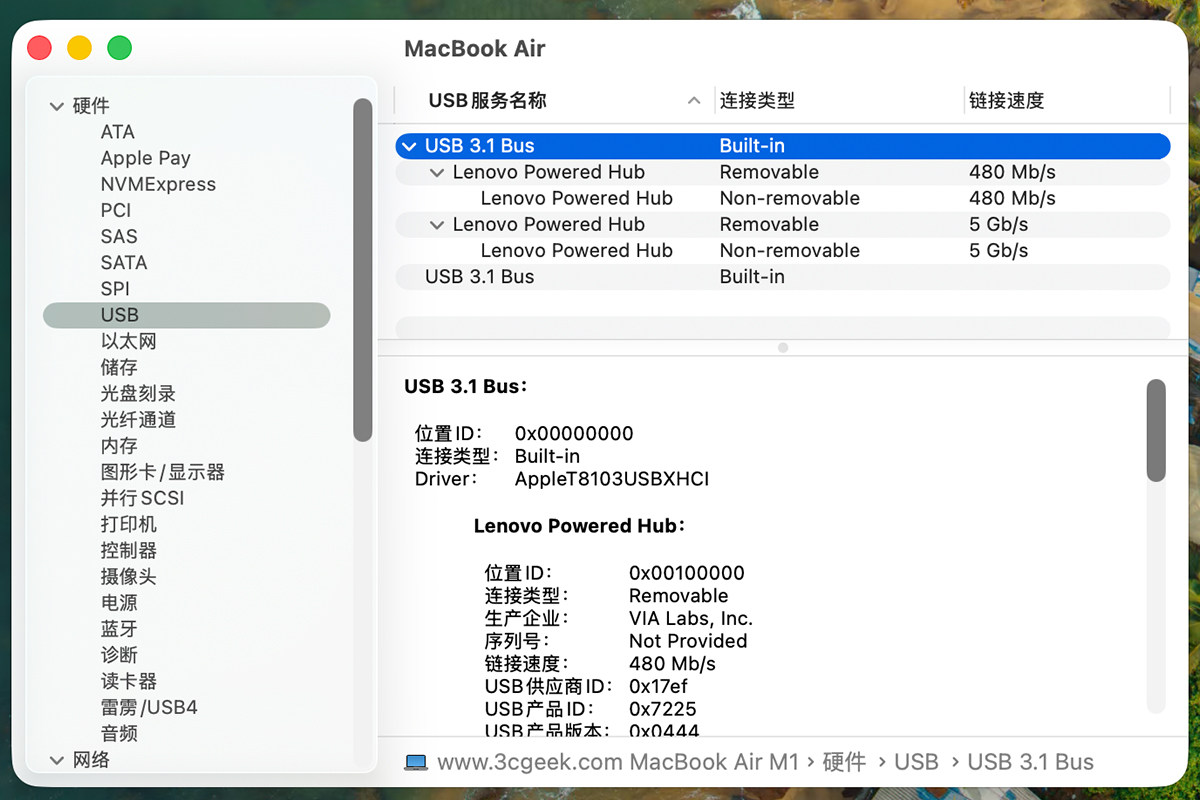The width and height of the screenshot is (1200, 800).
Task: Open 蓝牙 in the sidebar
Action: (119, 629)
